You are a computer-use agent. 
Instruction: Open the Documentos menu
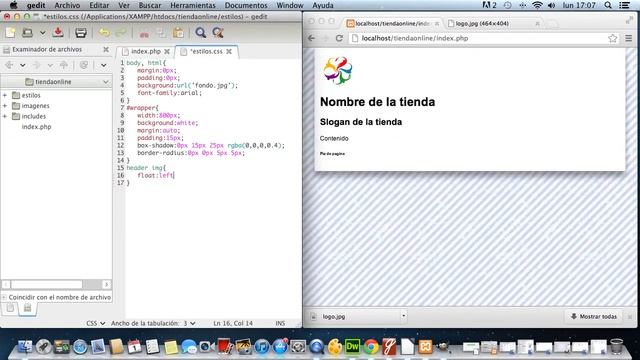tap(246, 5)
